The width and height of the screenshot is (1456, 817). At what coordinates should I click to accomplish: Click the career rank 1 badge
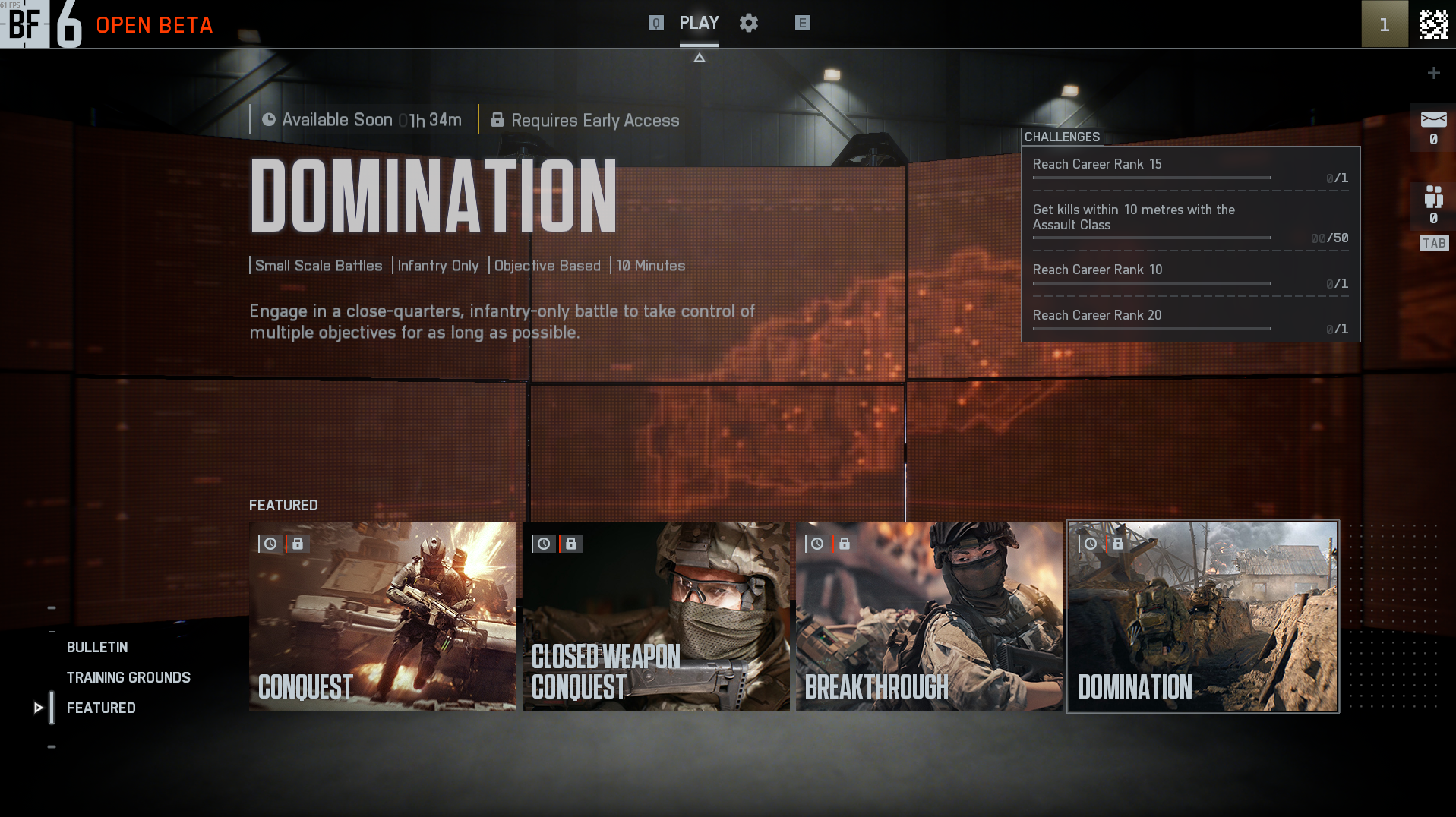(1385, 24)
